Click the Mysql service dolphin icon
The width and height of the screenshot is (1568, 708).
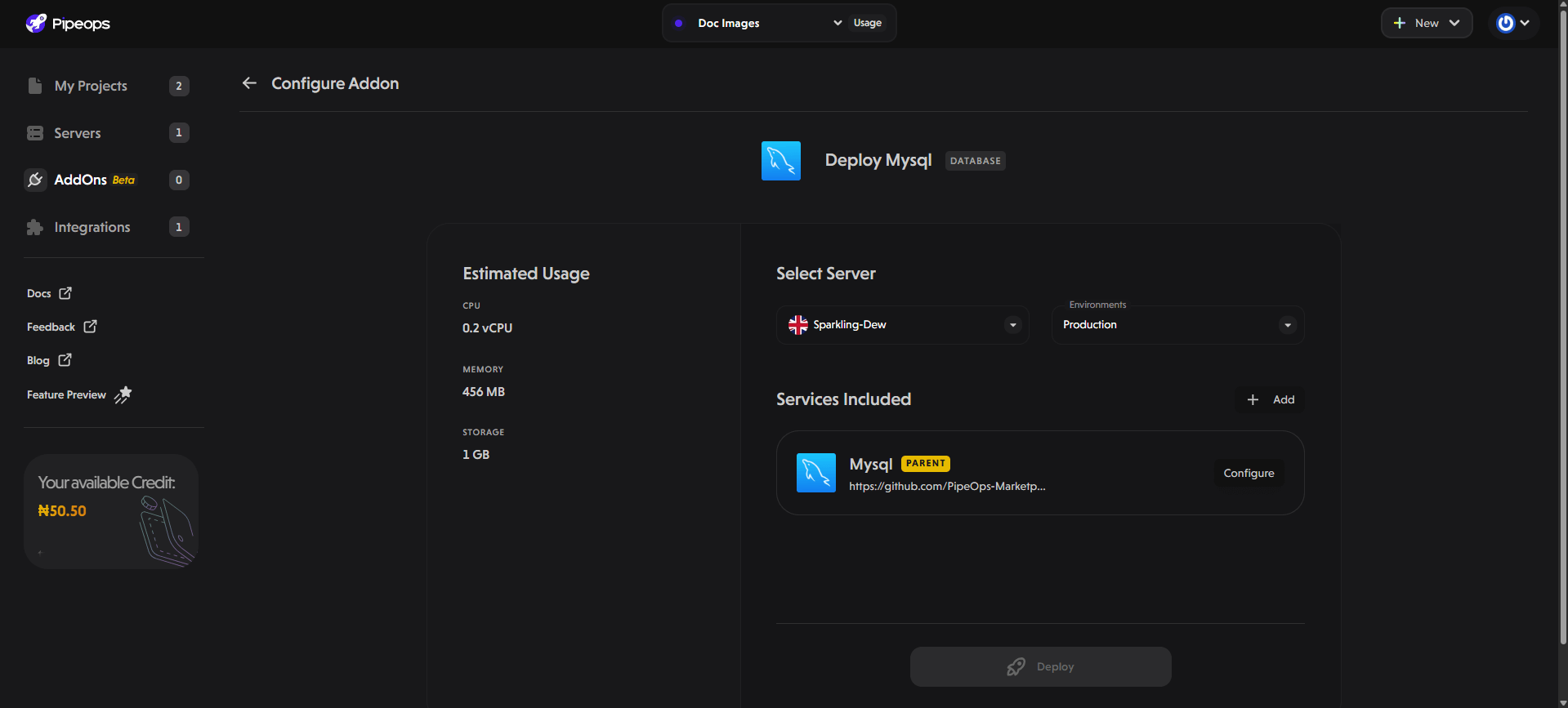coord(816,473)
